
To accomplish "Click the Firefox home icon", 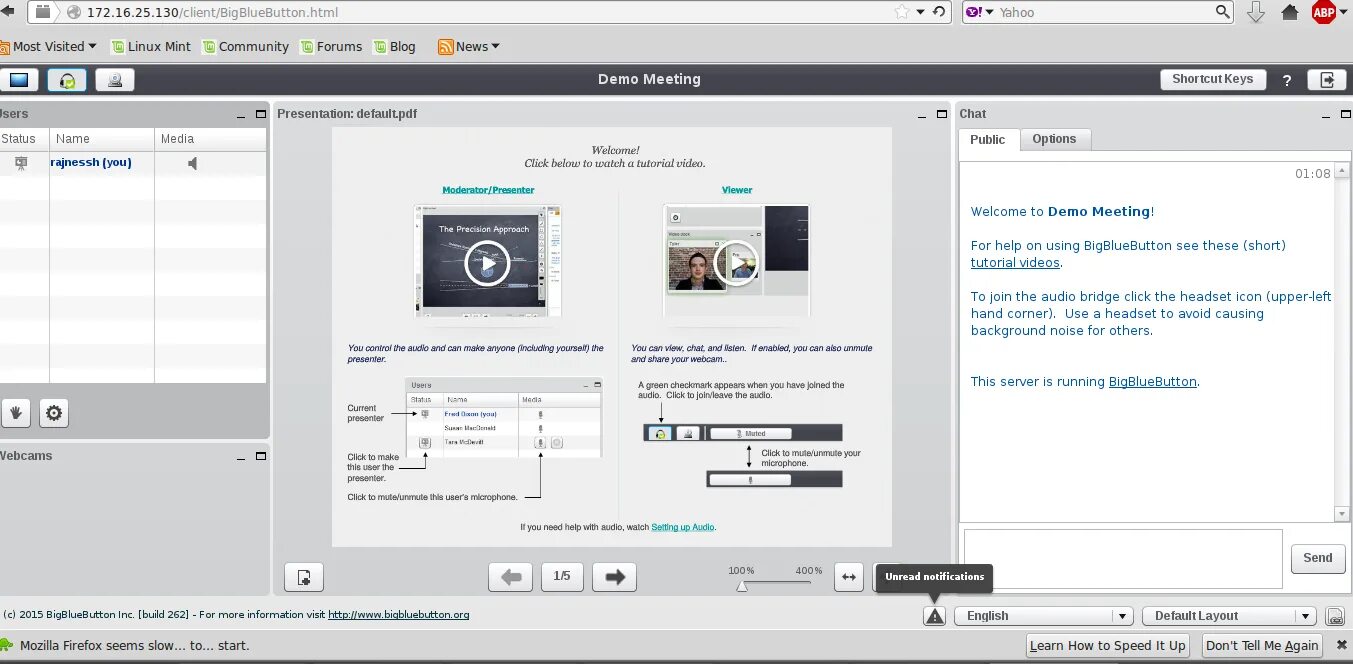I will [1290, 12].
